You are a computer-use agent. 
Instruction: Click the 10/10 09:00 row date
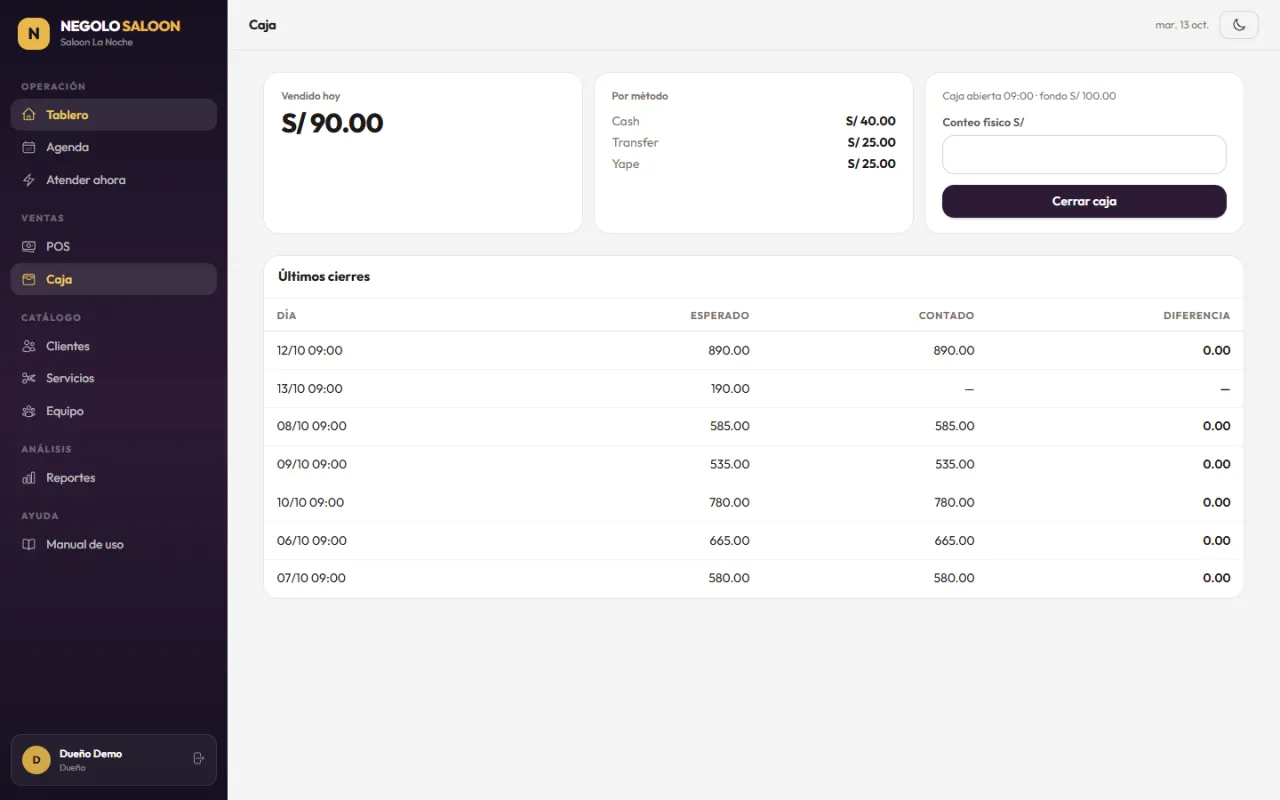pos(310,502)
